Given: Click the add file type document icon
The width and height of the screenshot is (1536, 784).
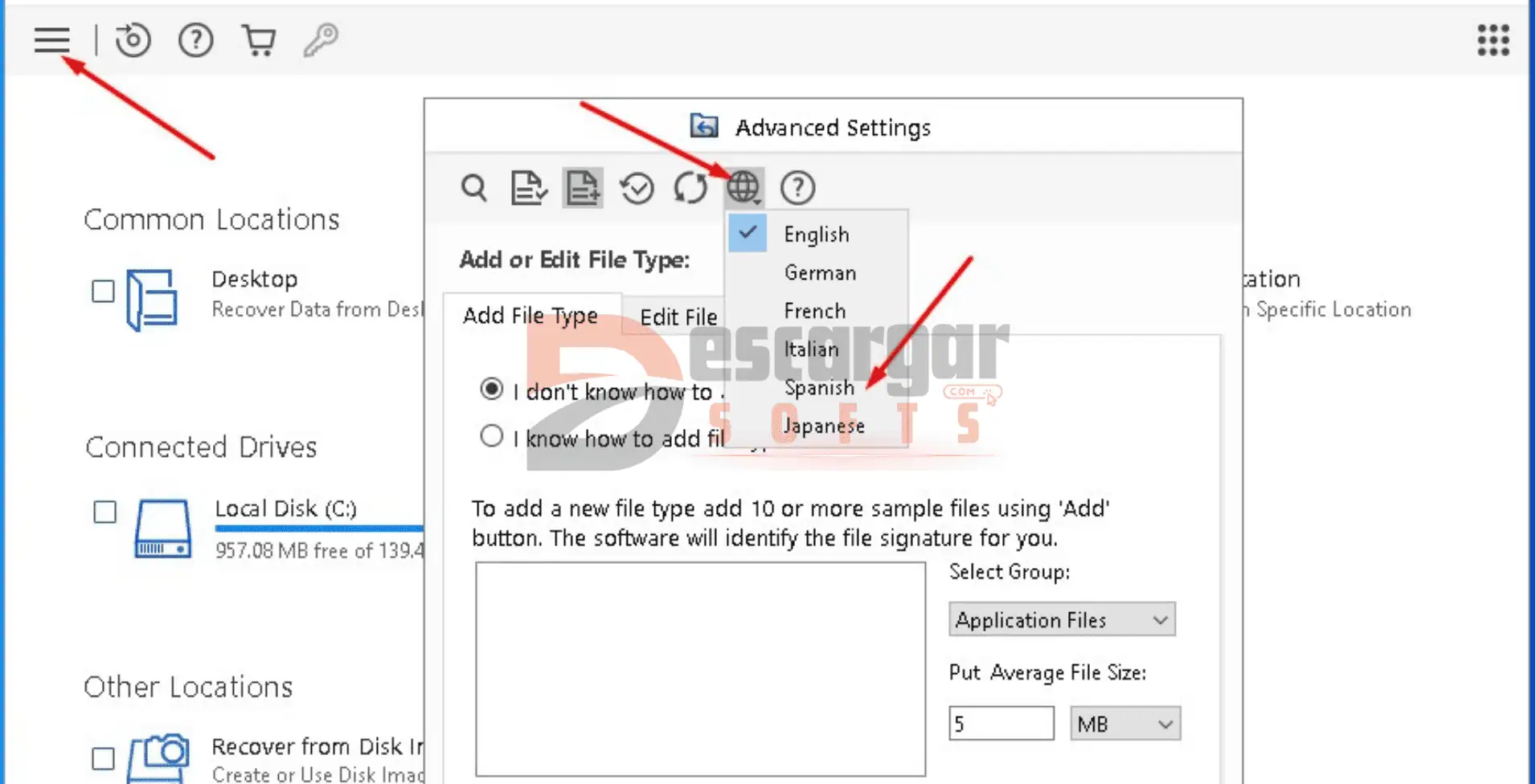Looking at the screenshot, I should pyautogui.click(x=583, y=188).
